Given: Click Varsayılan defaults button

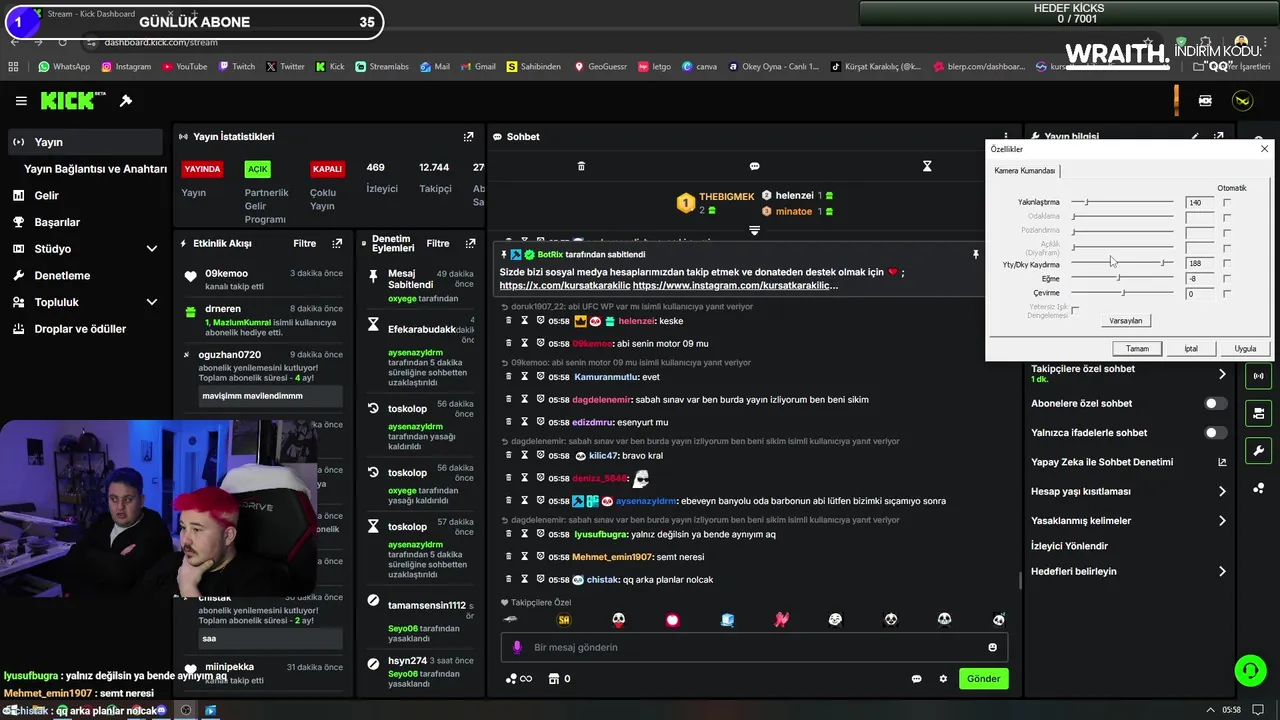Looking at the screenshot, I should point(1125,321).
